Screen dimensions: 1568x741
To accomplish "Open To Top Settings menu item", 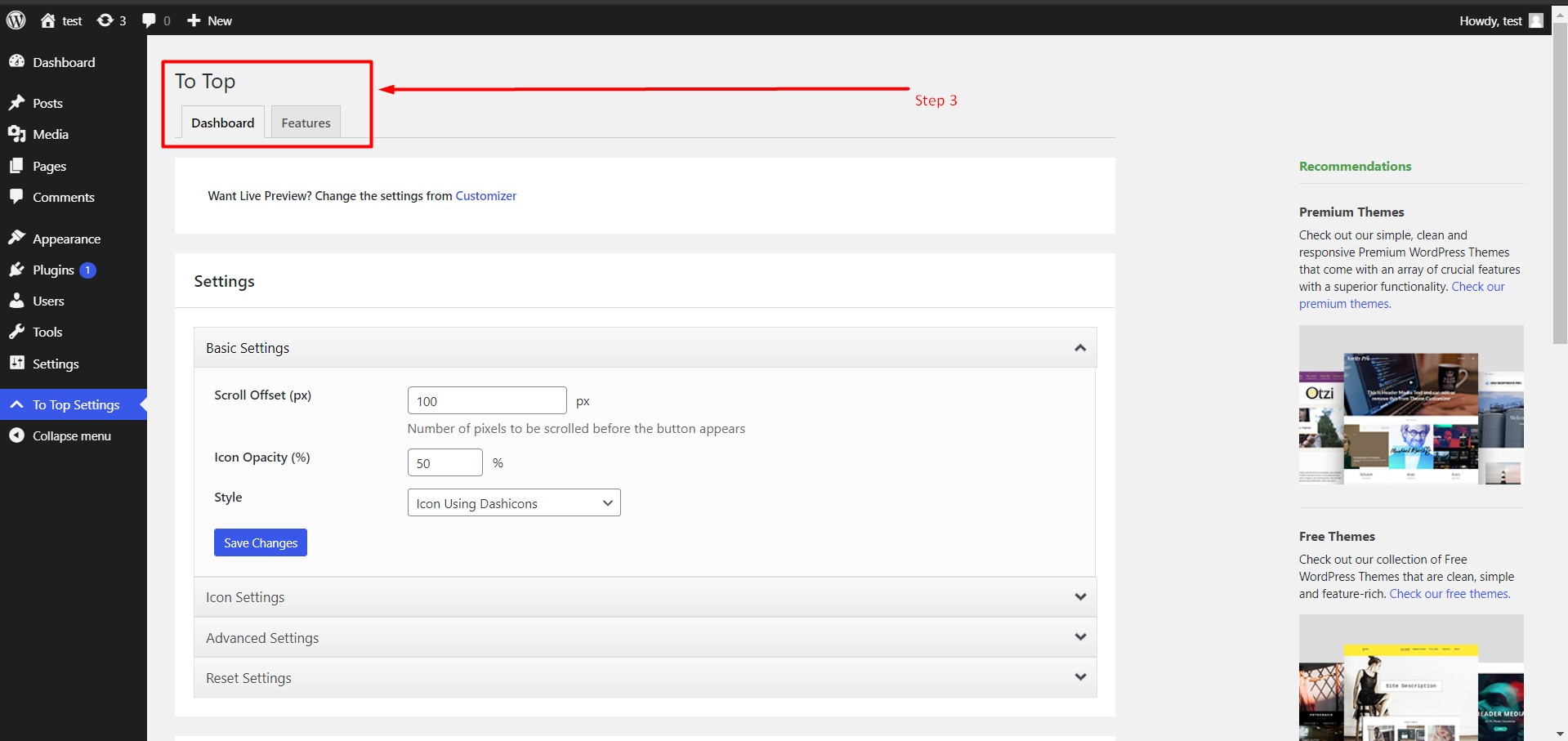I will click(74, 404).
